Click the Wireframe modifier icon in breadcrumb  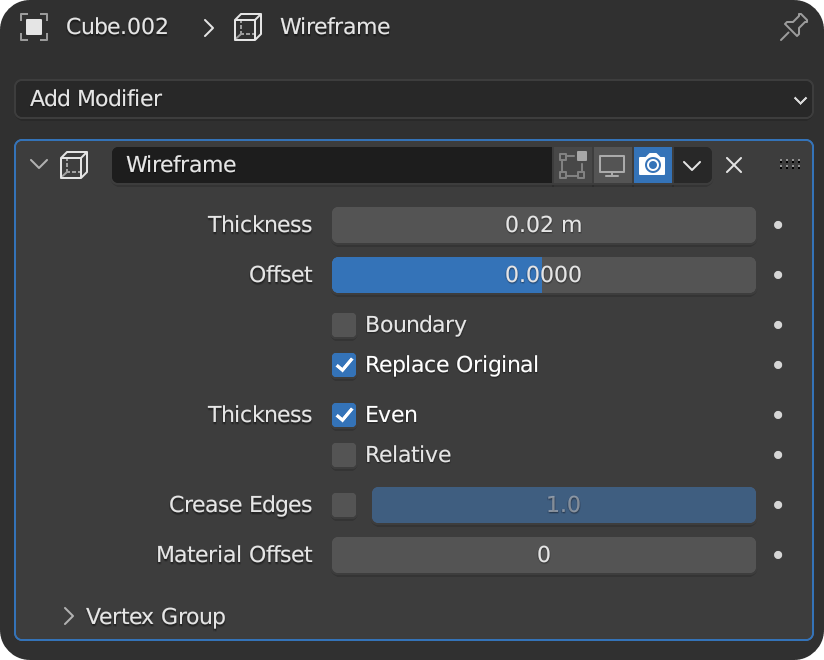coord(248,27)
